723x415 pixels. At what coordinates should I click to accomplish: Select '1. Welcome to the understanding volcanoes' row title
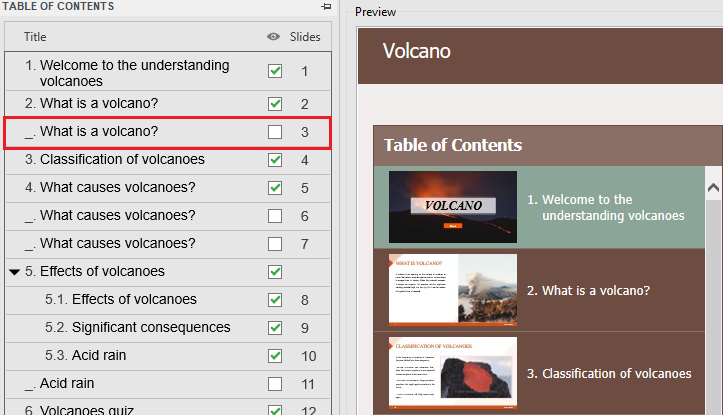(127, 73)
